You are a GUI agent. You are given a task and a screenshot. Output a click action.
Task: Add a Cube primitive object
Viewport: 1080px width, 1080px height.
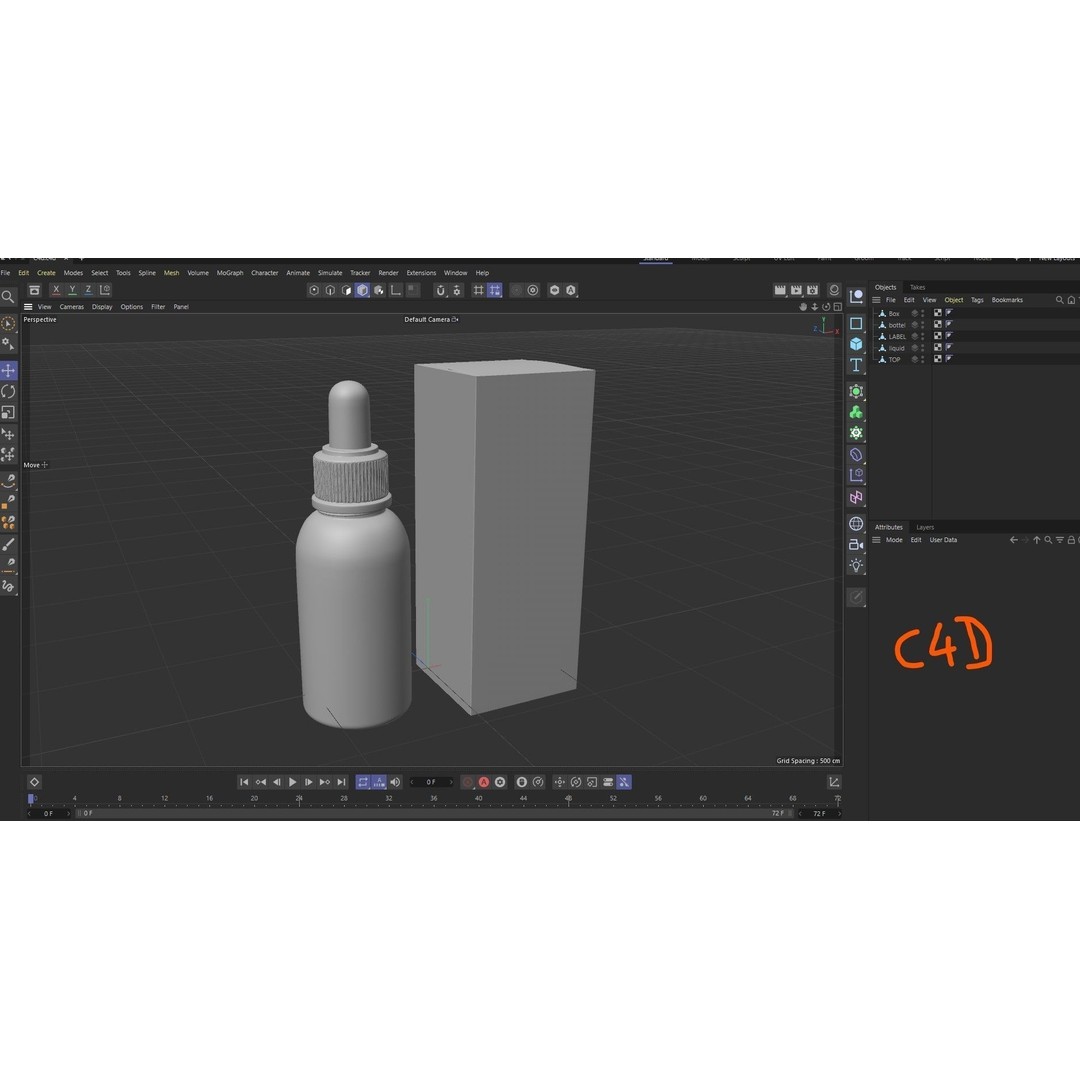tap(856, 344)
